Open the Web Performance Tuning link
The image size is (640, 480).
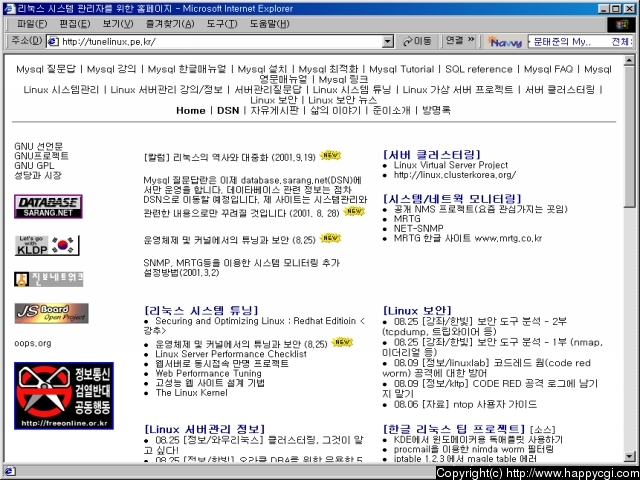pos(208,373)
